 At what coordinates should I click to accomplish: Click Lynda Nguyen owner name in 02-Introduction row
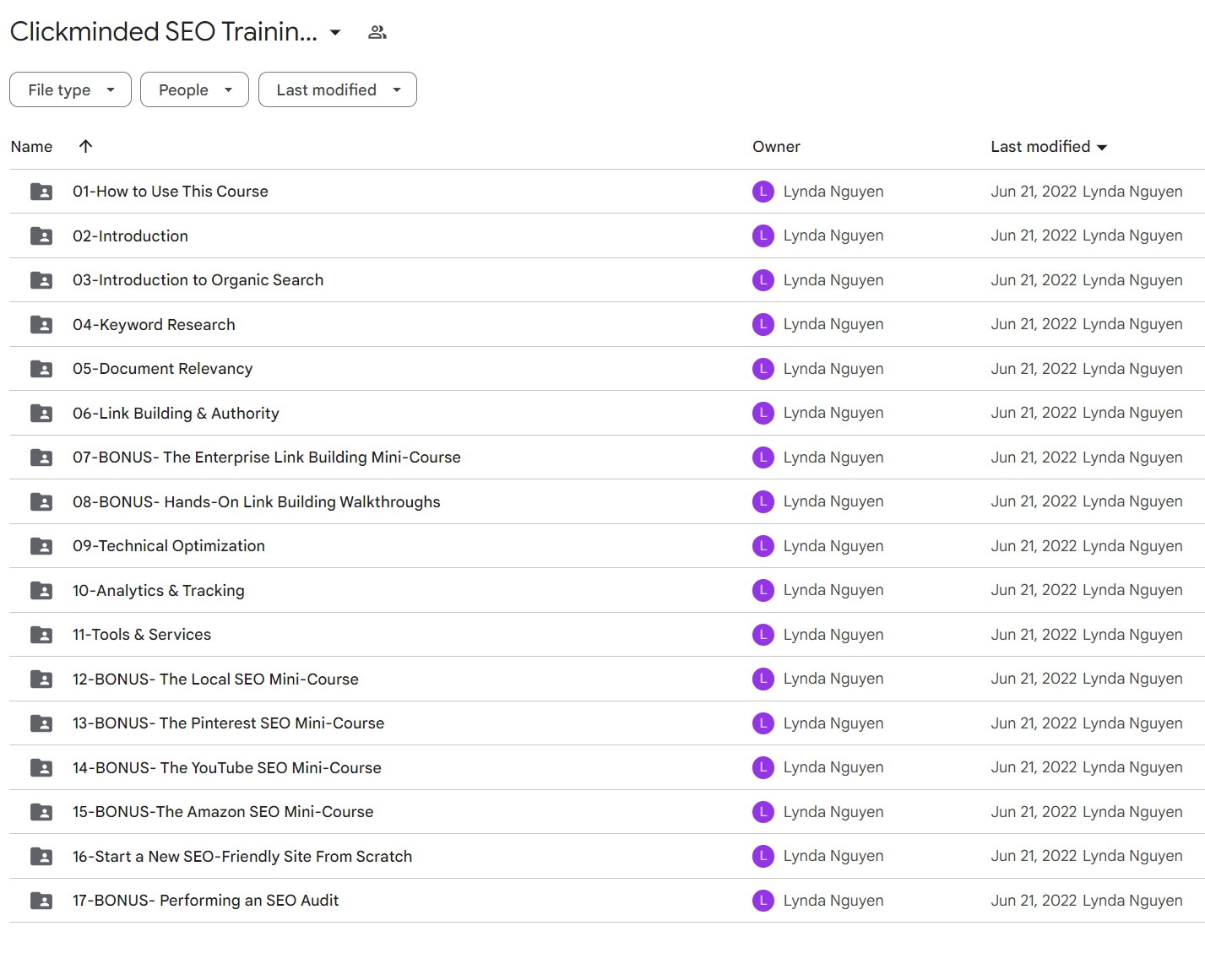point(833,236)
